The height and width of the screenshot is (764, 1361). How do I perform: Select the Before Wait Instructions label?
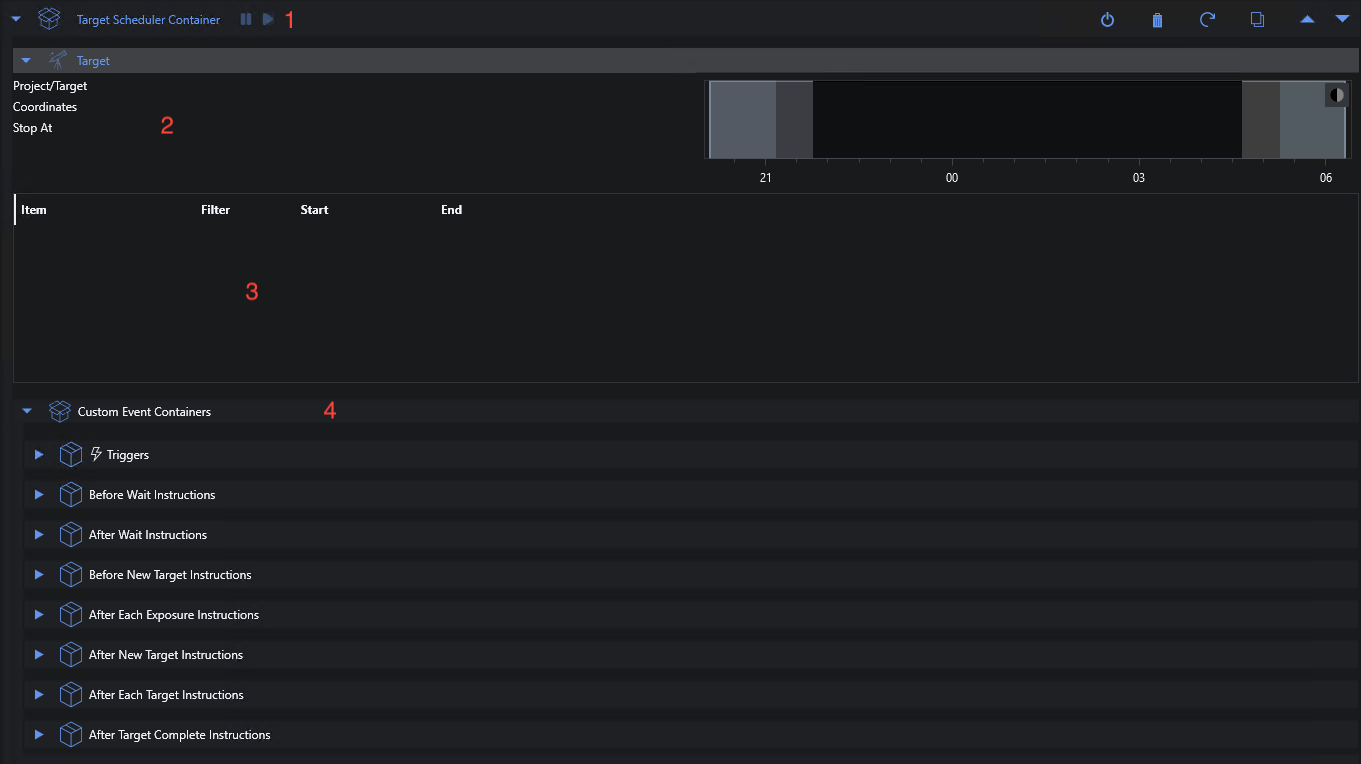[152, 495]
